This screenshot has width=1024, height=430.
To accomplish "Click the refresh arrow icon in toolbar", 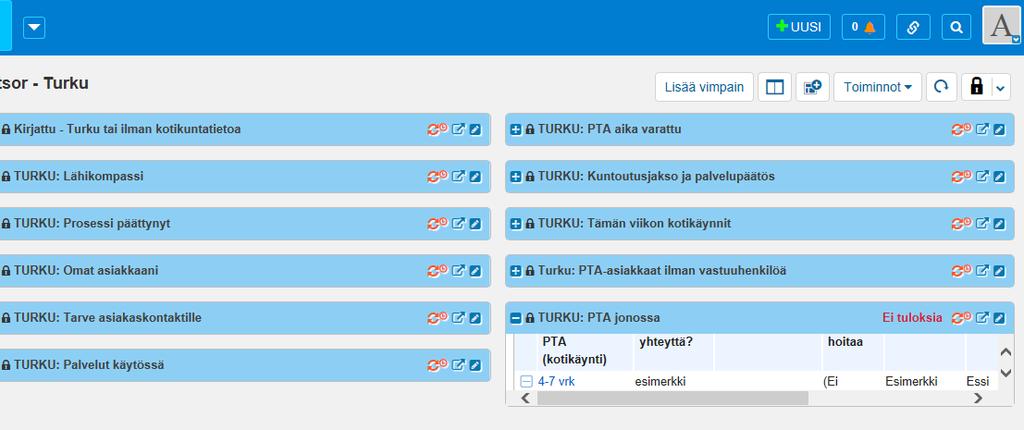I will pos(941,87).
